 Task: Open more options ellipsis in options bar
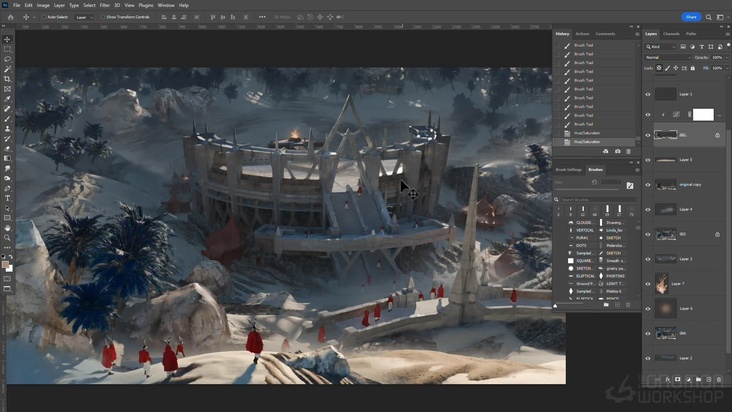262,17
